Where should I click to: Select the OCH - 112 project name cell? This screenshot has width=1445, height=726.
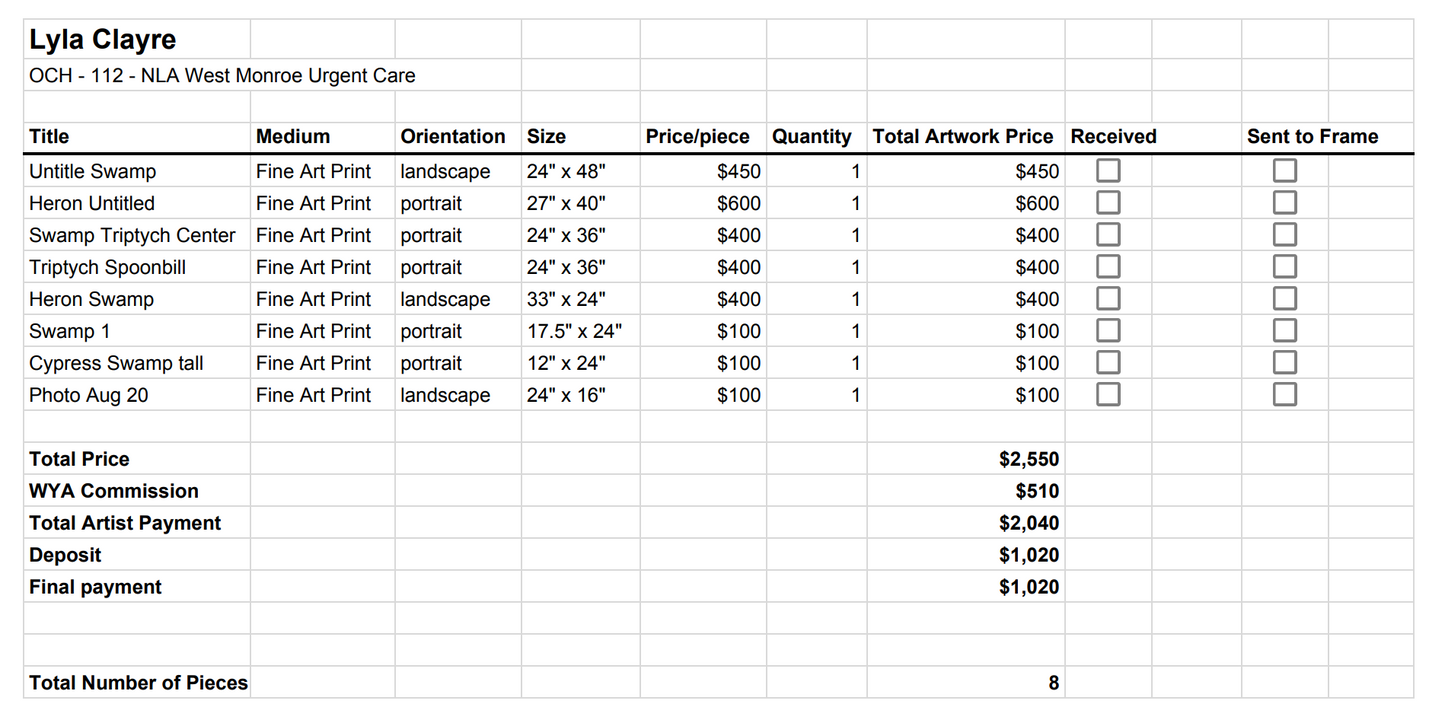click(222, 75)
